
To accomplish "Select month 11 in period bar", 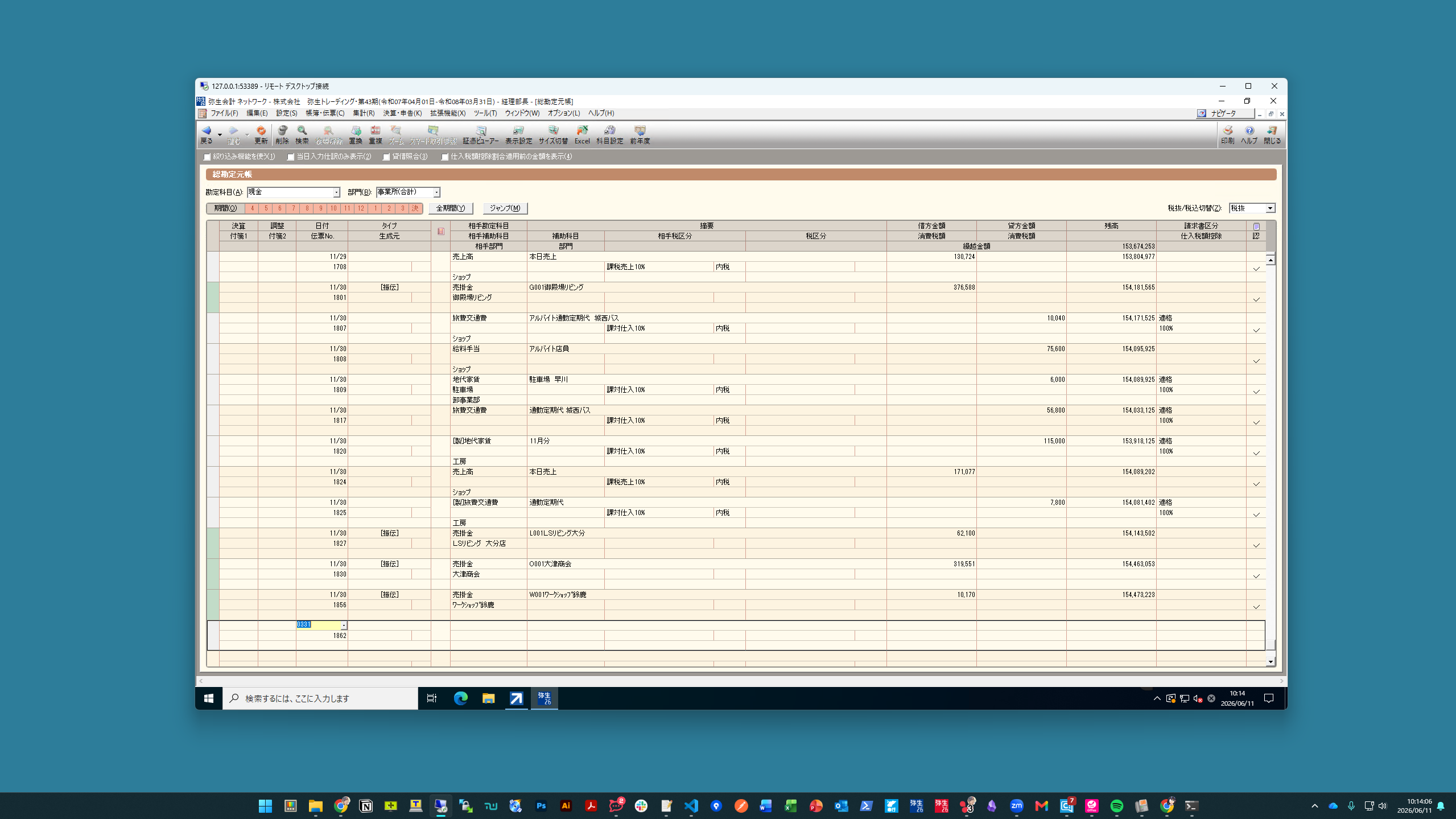I will [347, 208].
